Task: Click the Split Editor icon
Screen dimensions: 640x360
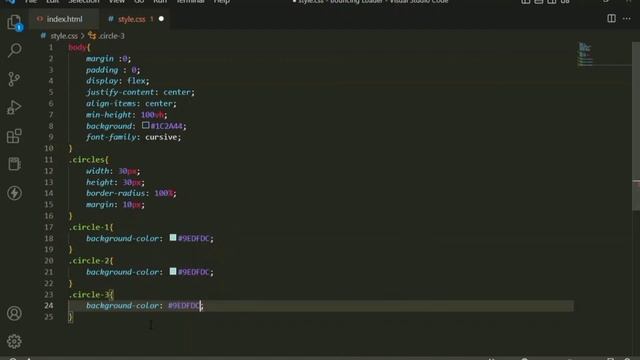Action: 611,18
